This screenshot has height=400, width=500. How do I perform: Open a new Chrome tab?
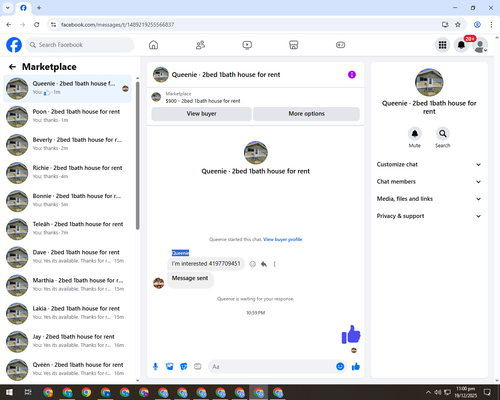point(39,8)
